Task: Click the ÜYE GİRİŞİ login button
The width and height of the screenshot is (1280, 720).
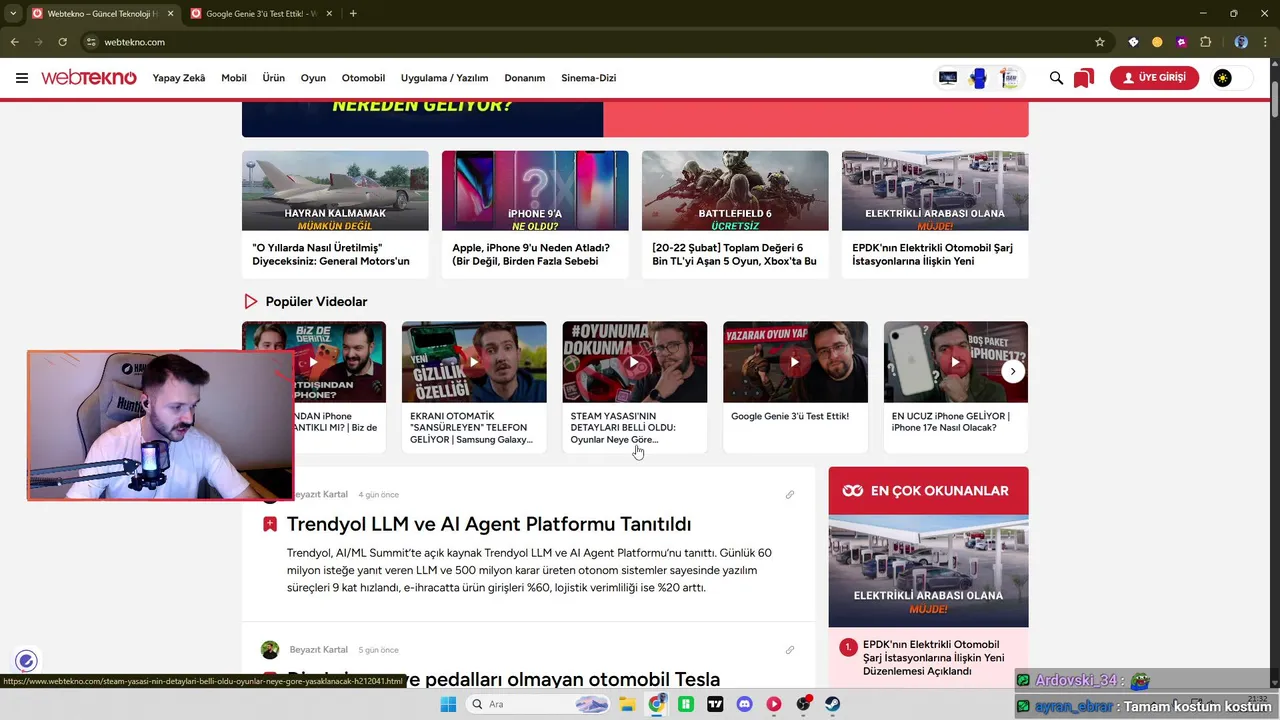Action: pyautogui.click(x=1154, y=78)
